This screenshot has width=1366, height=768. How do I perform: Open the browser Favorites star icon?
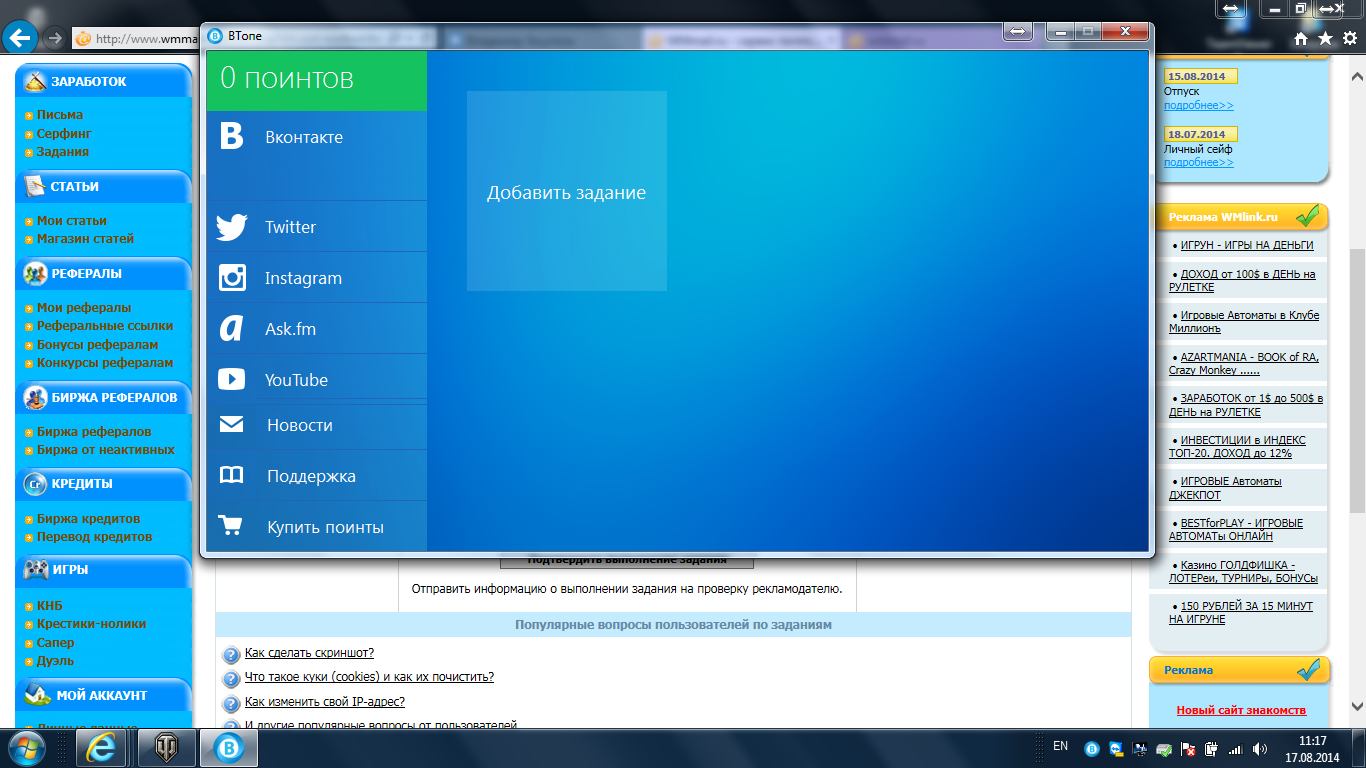point(1326,39)
